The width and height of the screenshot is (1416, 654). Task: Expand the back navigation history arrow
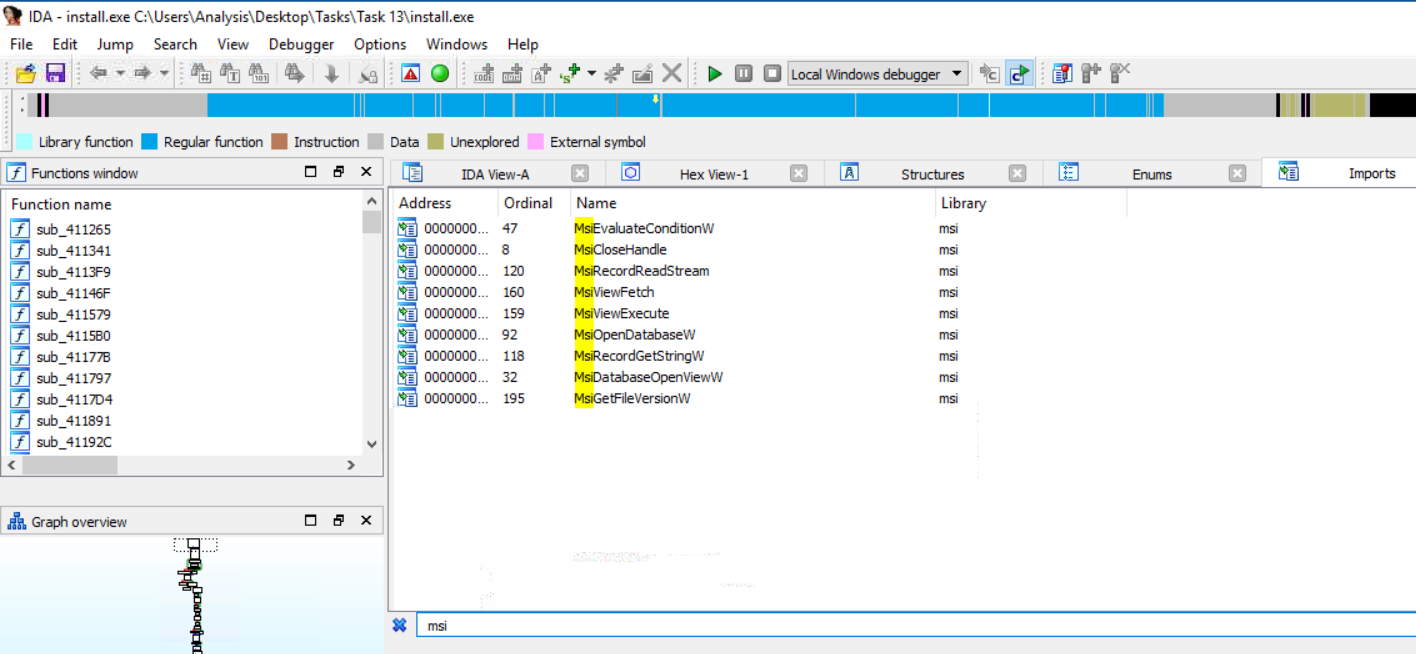tap(120, 73)
